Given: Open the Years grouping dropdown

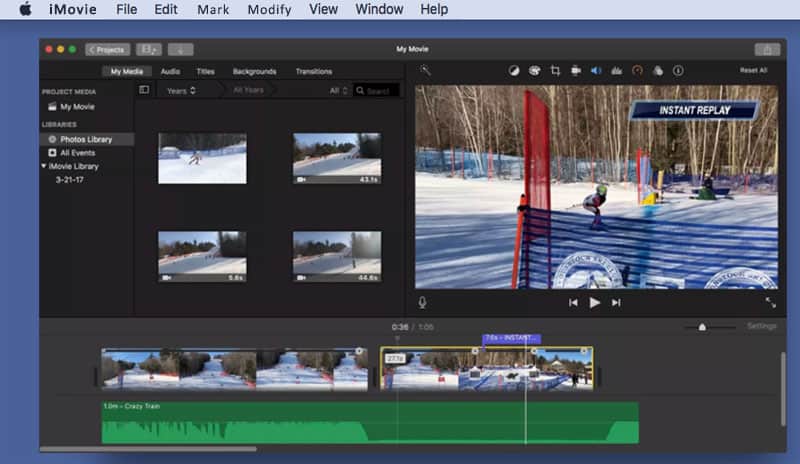Looking at the screenshot, I should [x=181, y=91].
